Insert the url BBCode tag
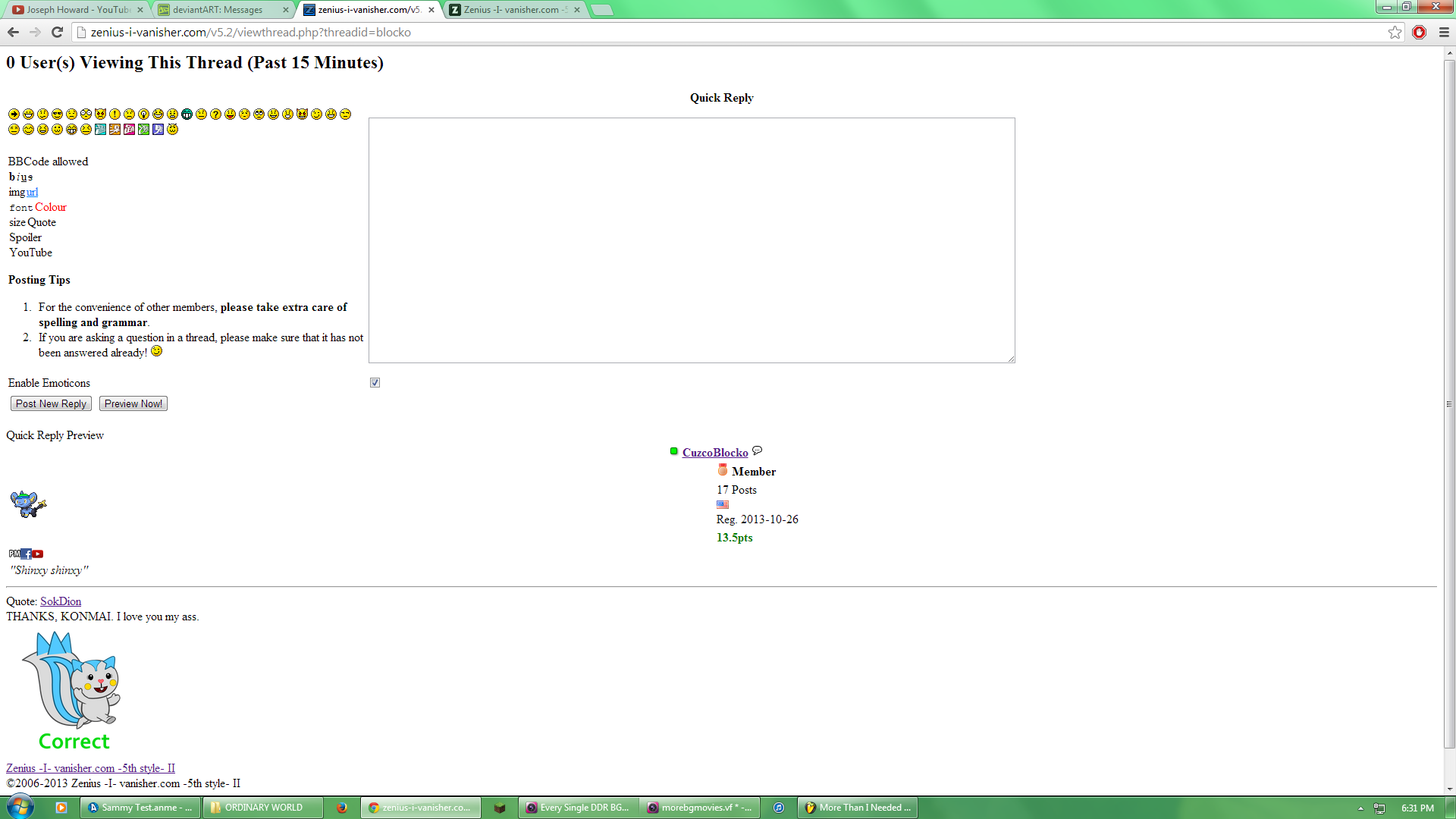The image size is (1456, 819). click(x=32, y=192)
